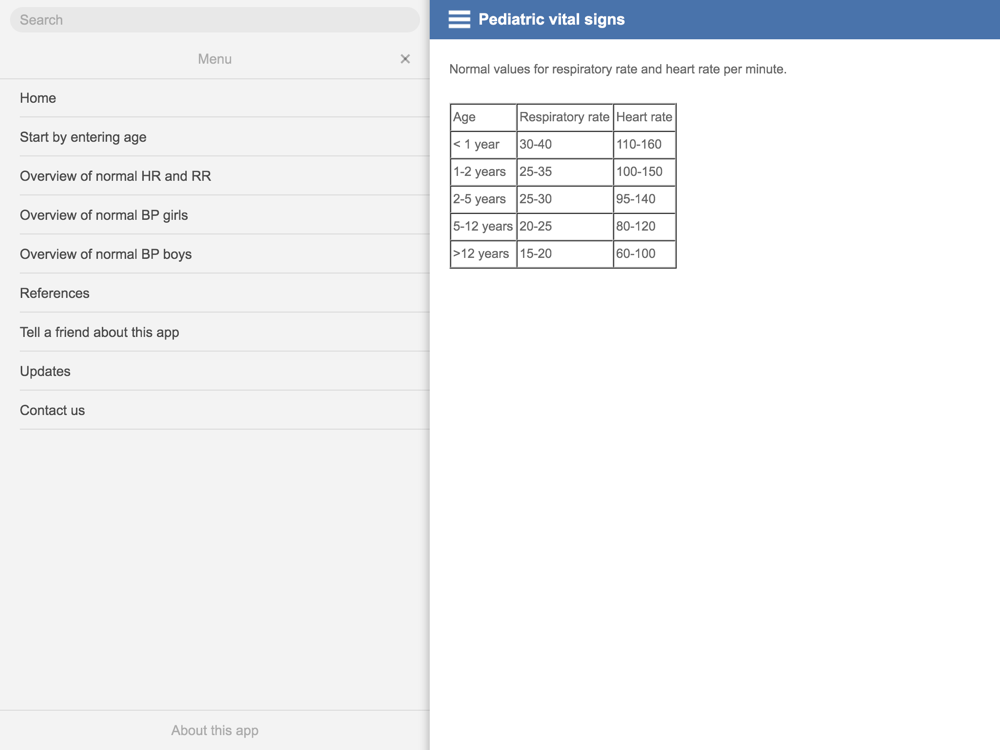Click the Menu heading label

pos(215,59)
